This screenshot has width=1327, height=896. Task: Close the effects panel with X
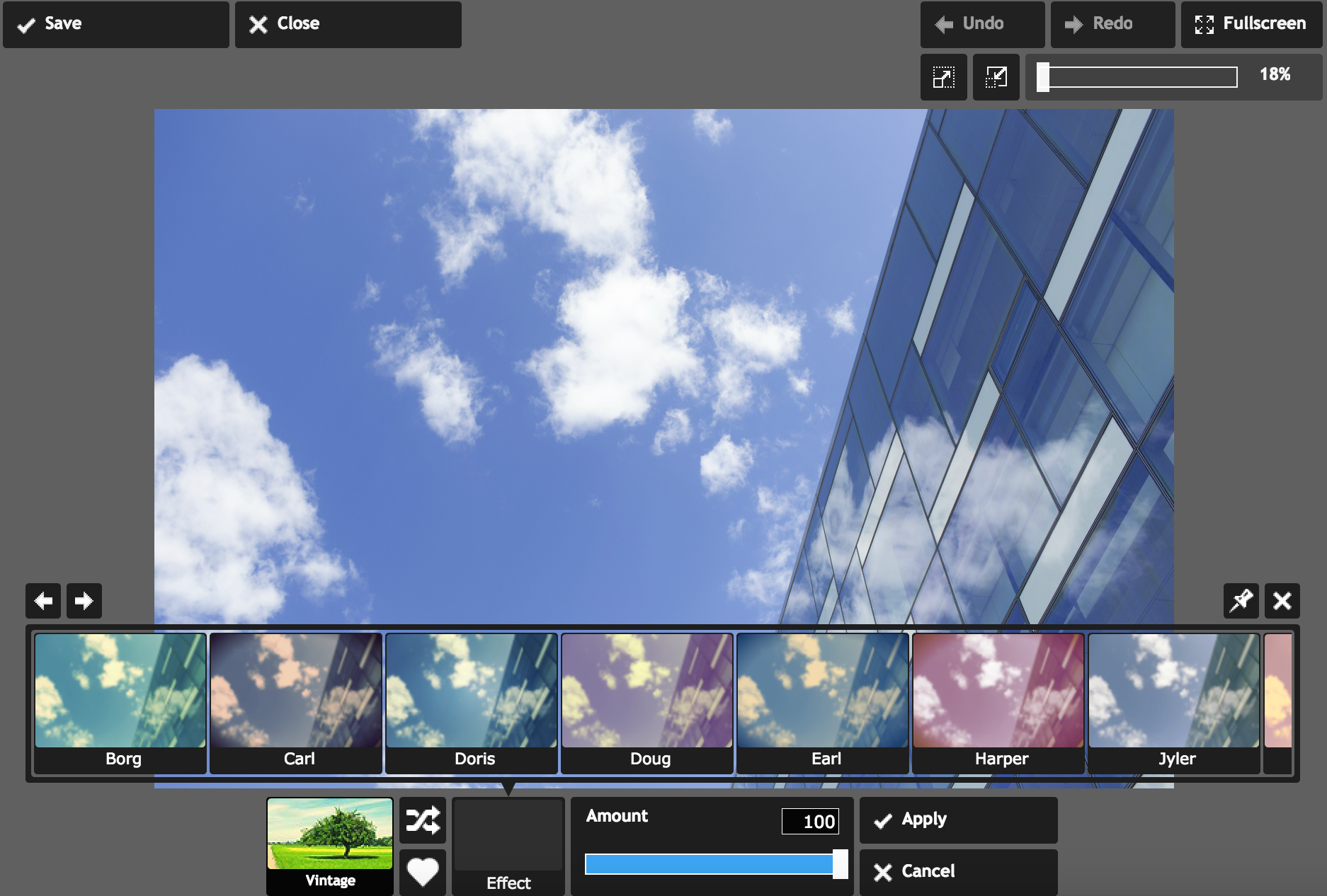(x=1282, y=602)
